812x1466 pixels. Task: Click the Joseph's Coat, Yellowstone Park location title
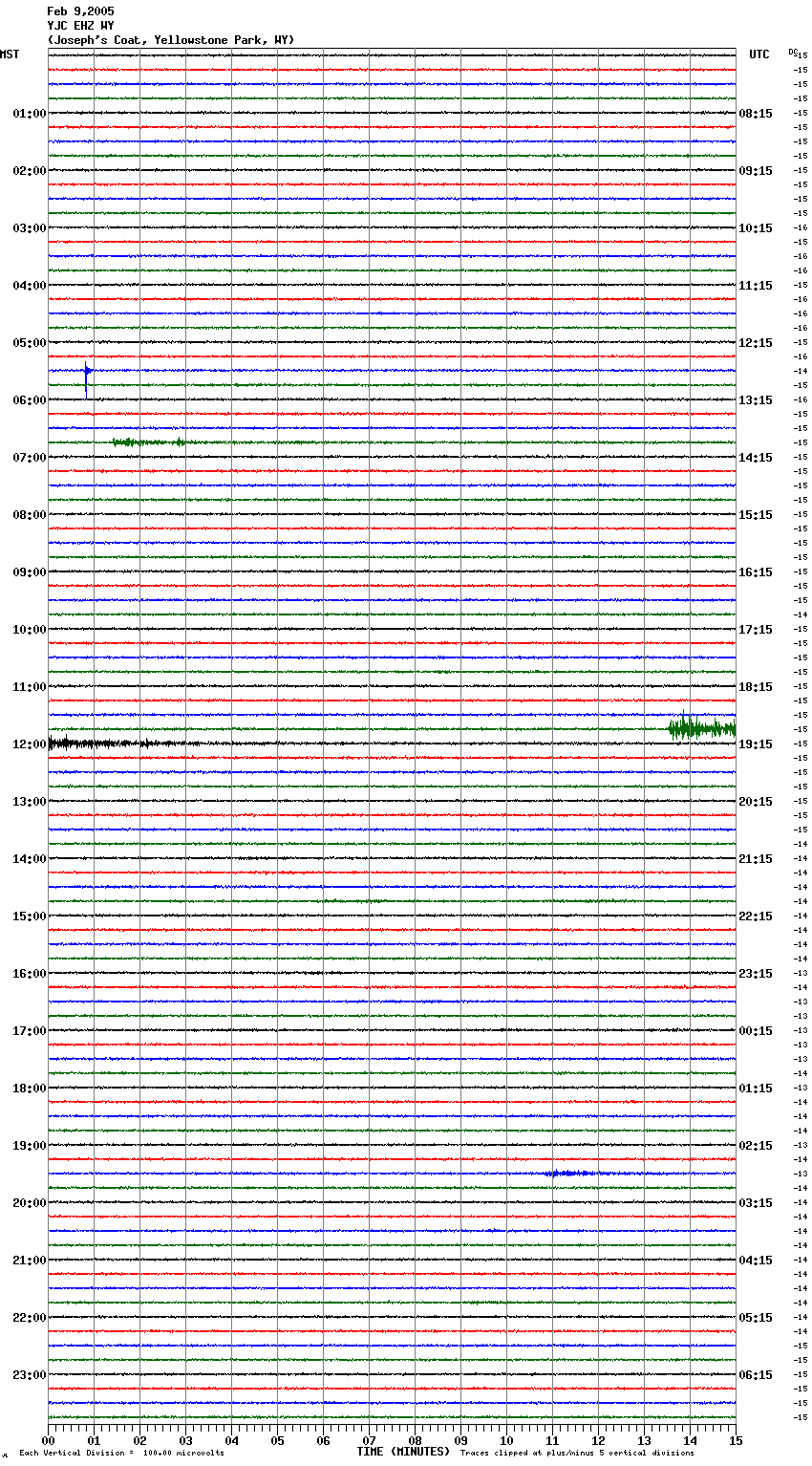click(171, 40)
